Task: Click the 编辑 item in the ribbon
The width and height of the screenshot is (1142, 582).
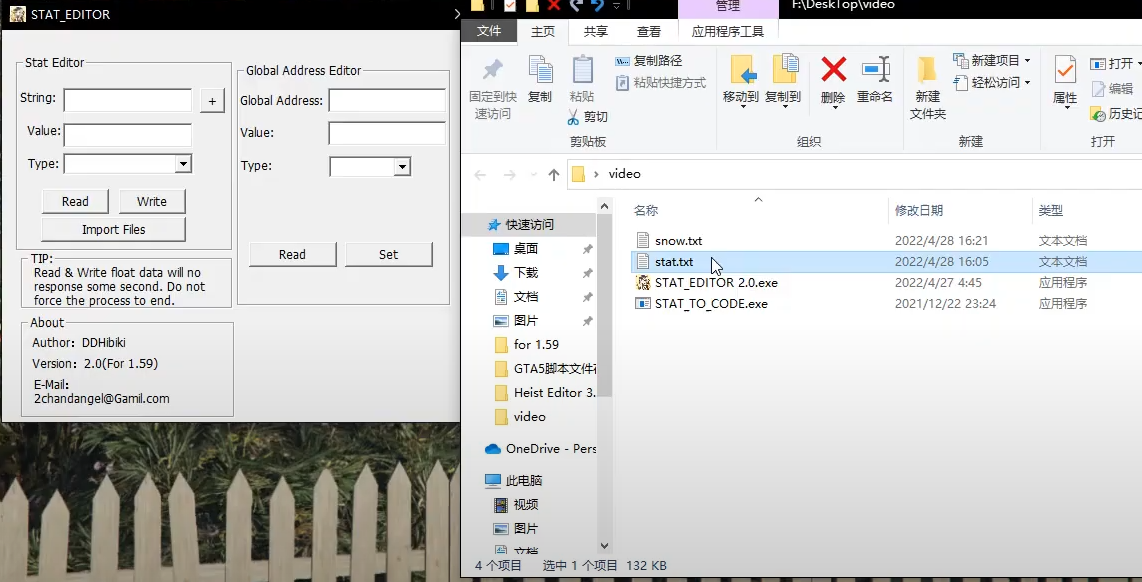Action: [x=1112, y=89]
